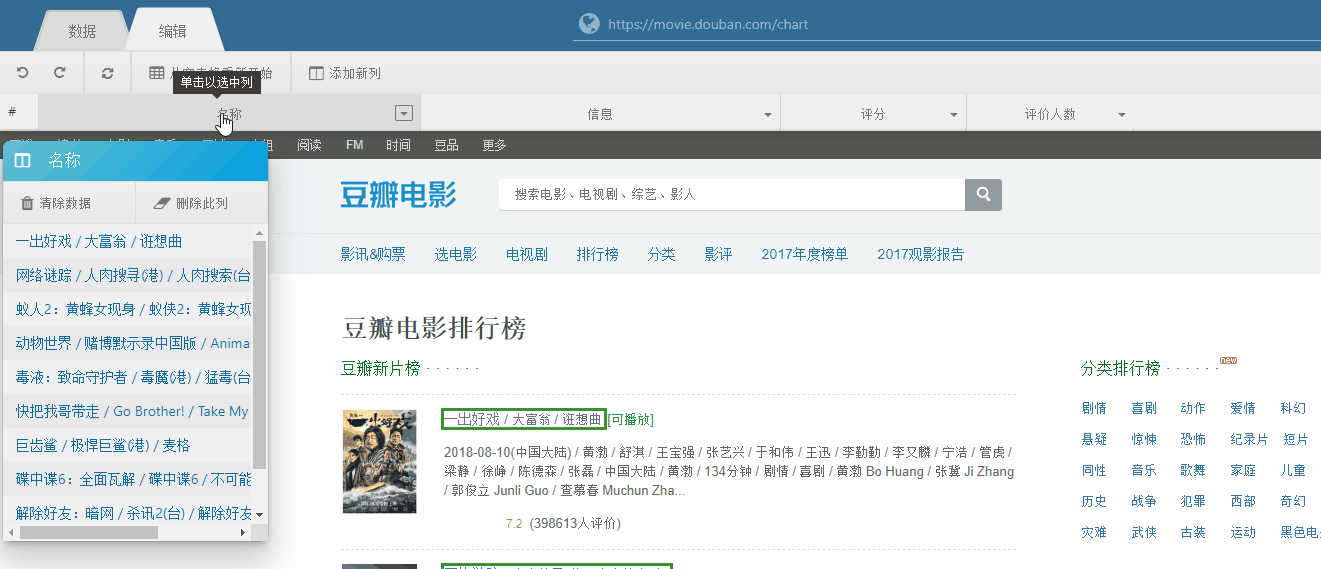This screenshot has width=1321, height=569.
Task: Click 删除此列 eraser button
Action: 191,203
